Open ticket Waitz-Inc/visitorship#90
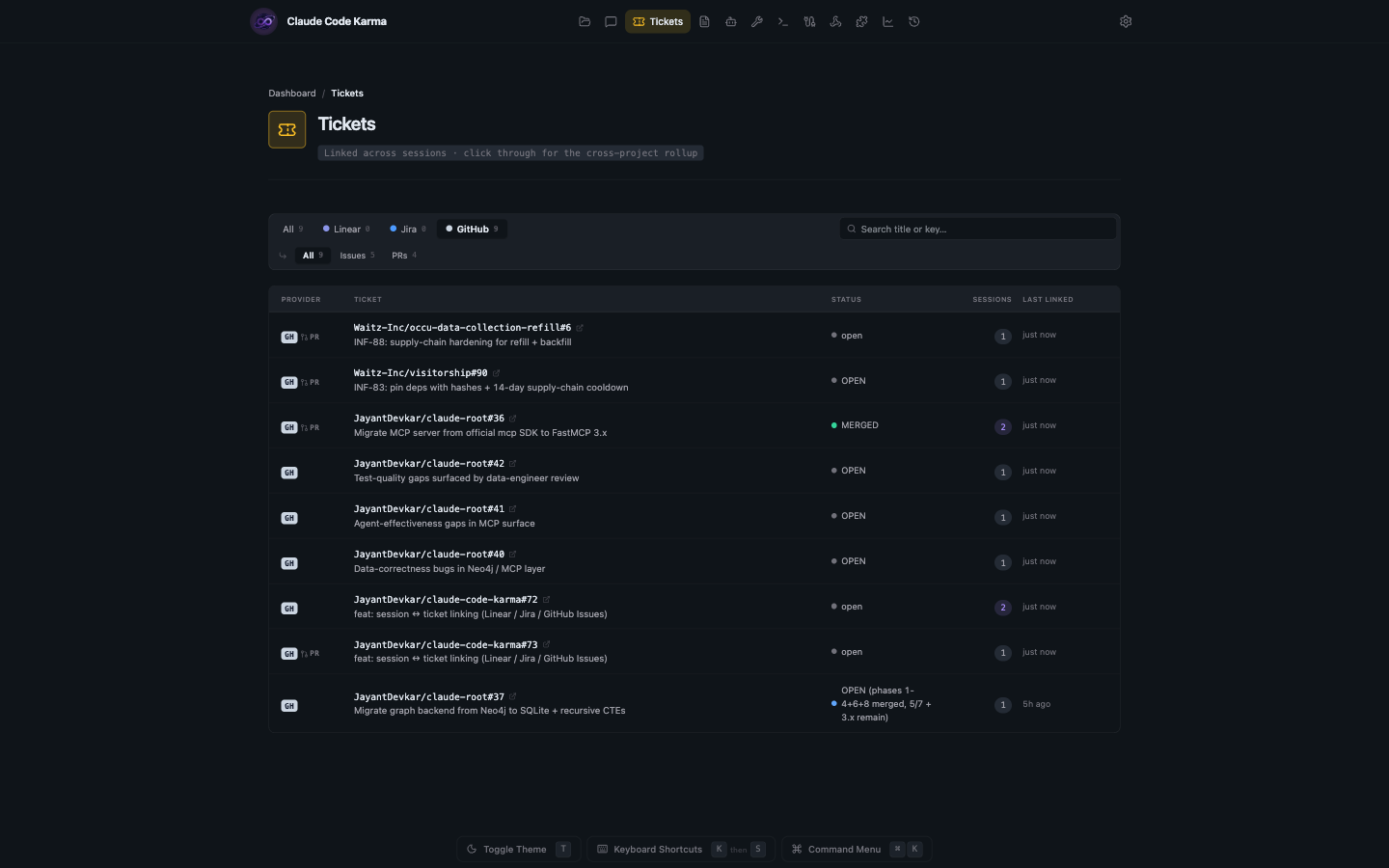The height and width of the screenshot is (868, 1389). click(x=421, y=373)
